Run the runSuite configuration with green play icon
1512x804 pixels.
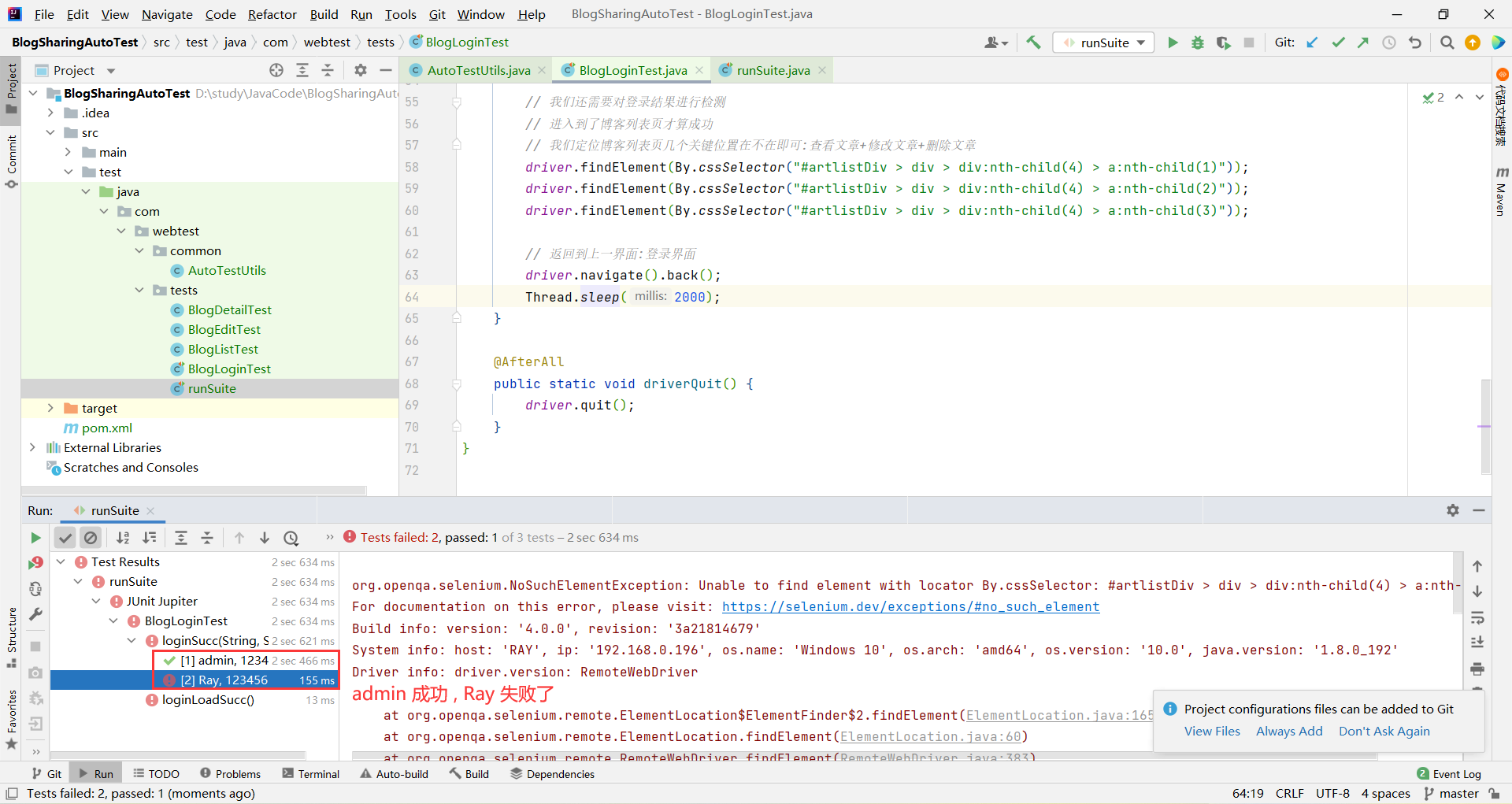click(x=1173, y=43)
